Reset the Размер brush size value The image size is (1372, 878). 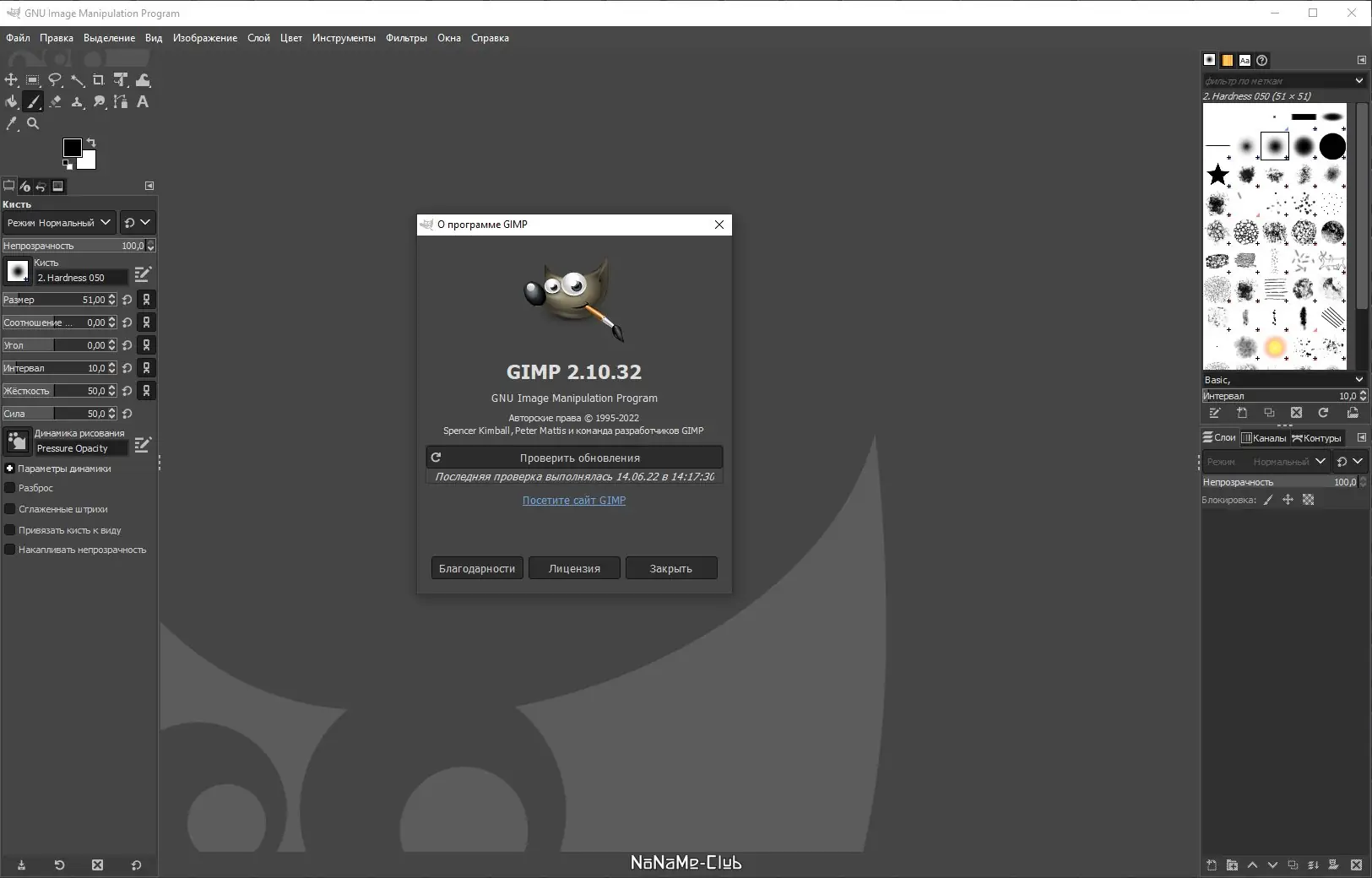[127, 300]
